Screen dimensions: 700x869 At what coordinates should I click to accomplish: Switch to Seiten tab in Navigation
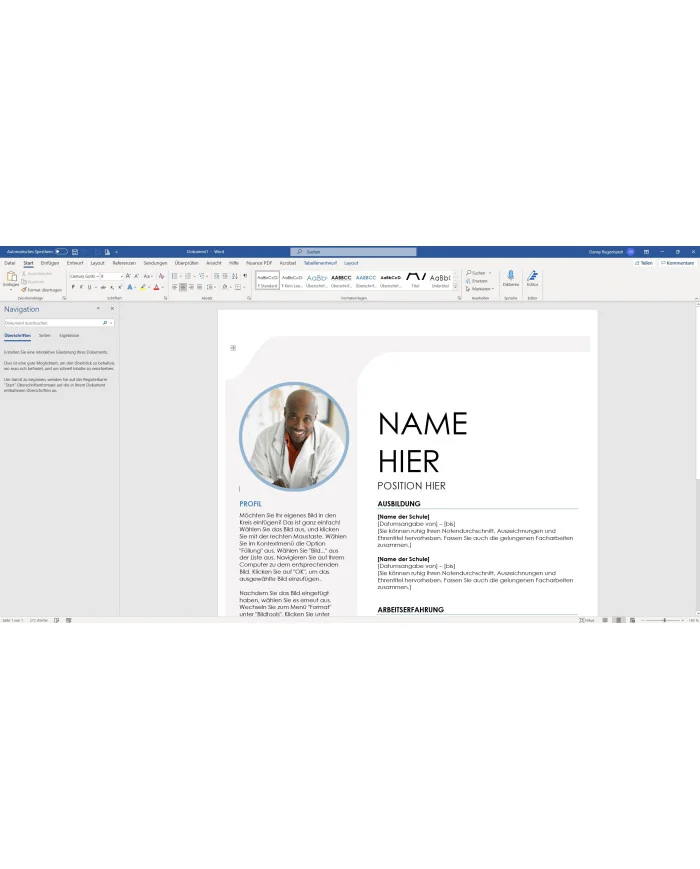pos(44,335)
